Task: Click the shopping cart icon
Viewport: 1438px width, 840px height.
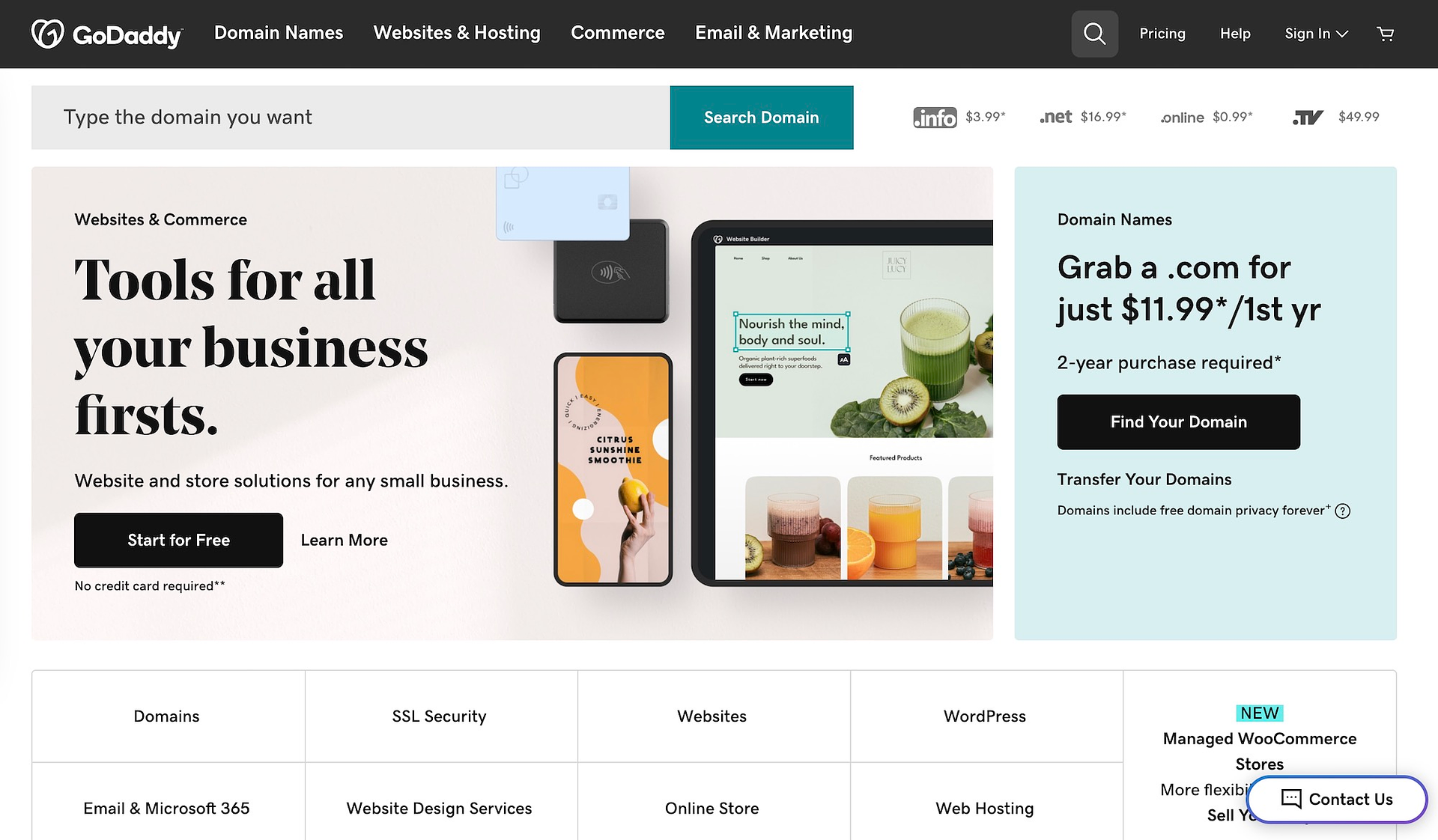Action: tap(1386, 33)
